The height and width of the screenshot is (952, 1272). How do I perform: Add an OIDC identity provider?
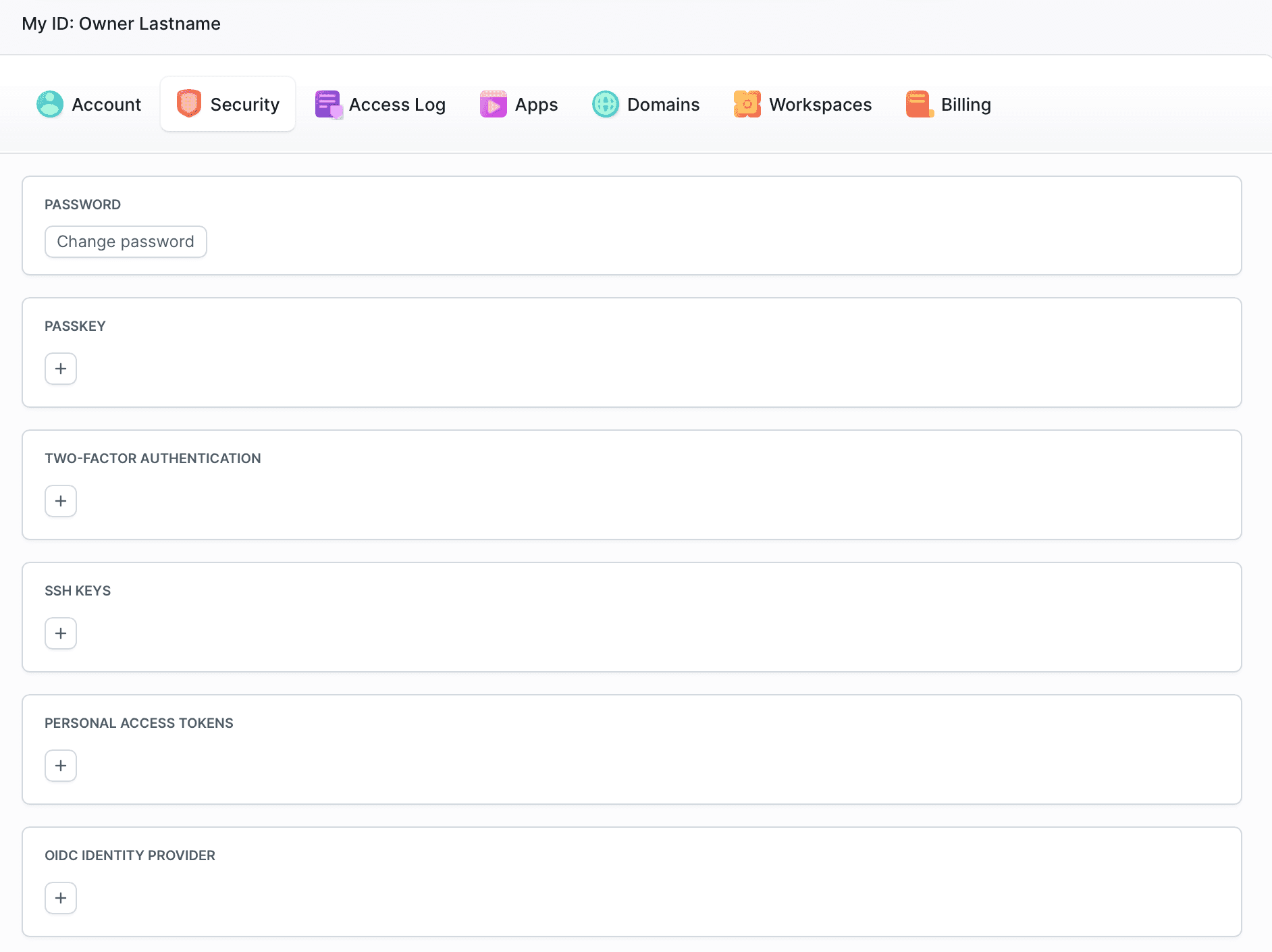coord(61,898)
